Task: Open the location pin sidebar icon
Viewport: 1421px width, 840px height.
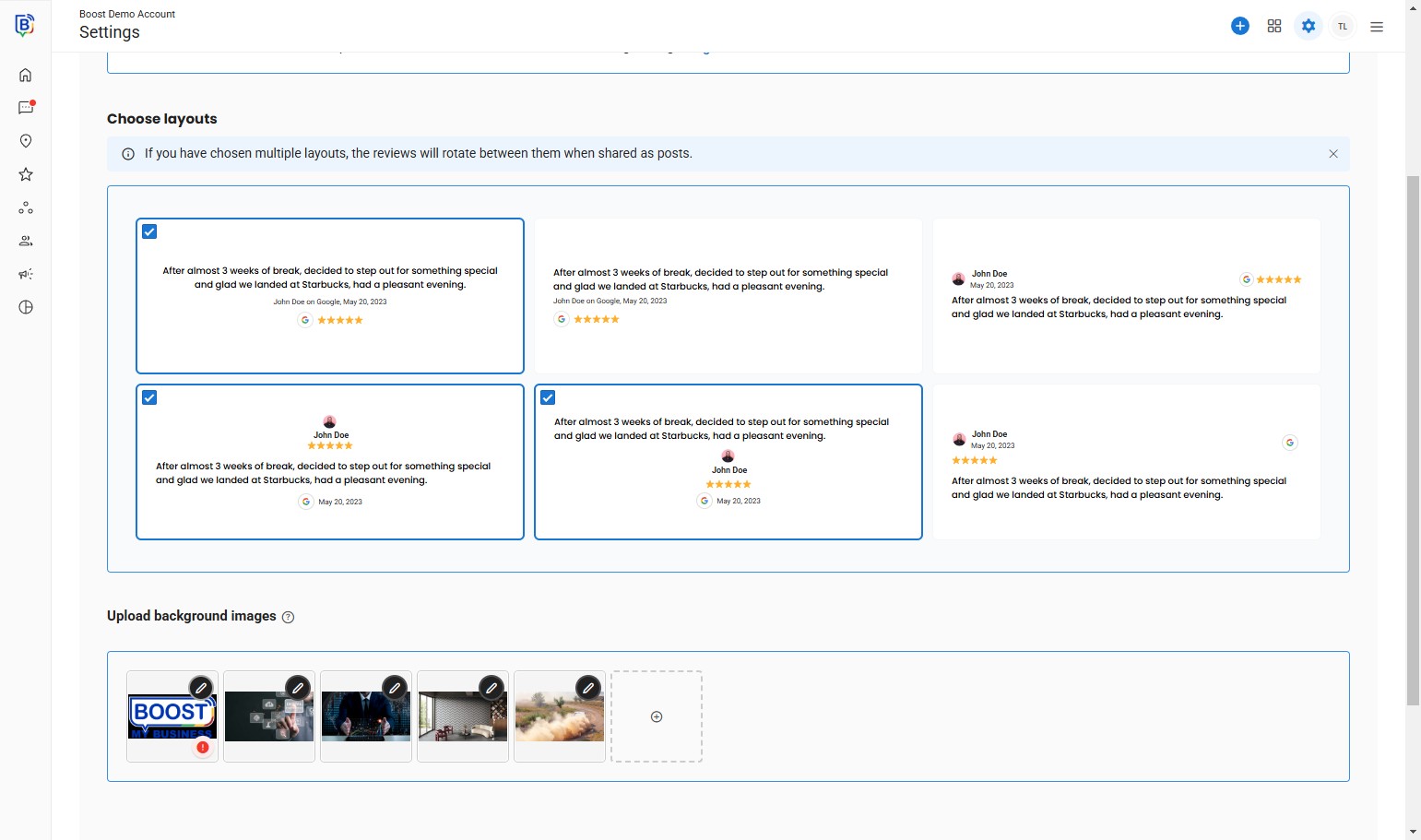Action: 26,141
